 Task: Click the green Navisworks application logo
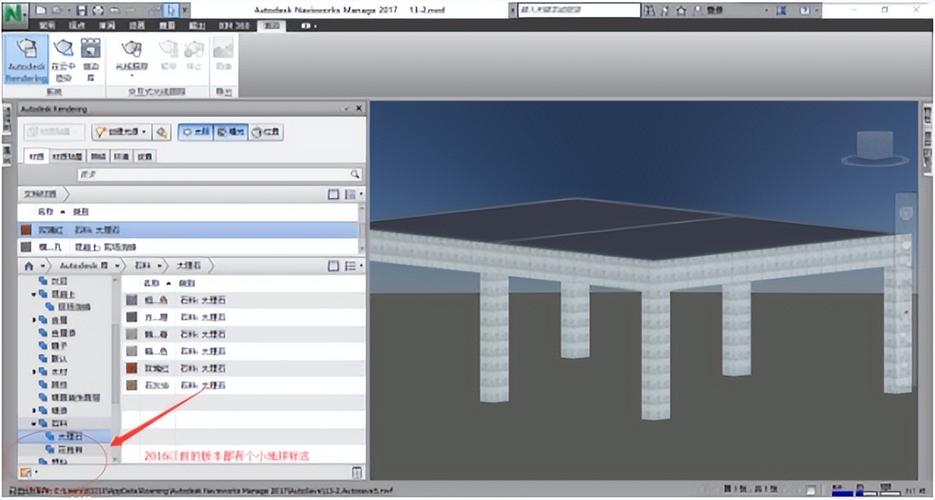click(14, 14)
